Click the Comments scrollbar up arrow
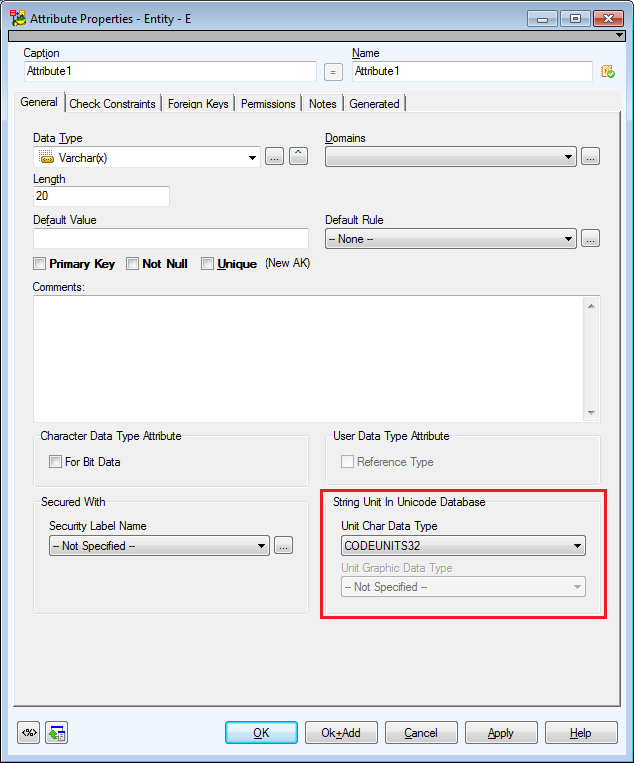634x763 pixels. (x=591, y=306)
